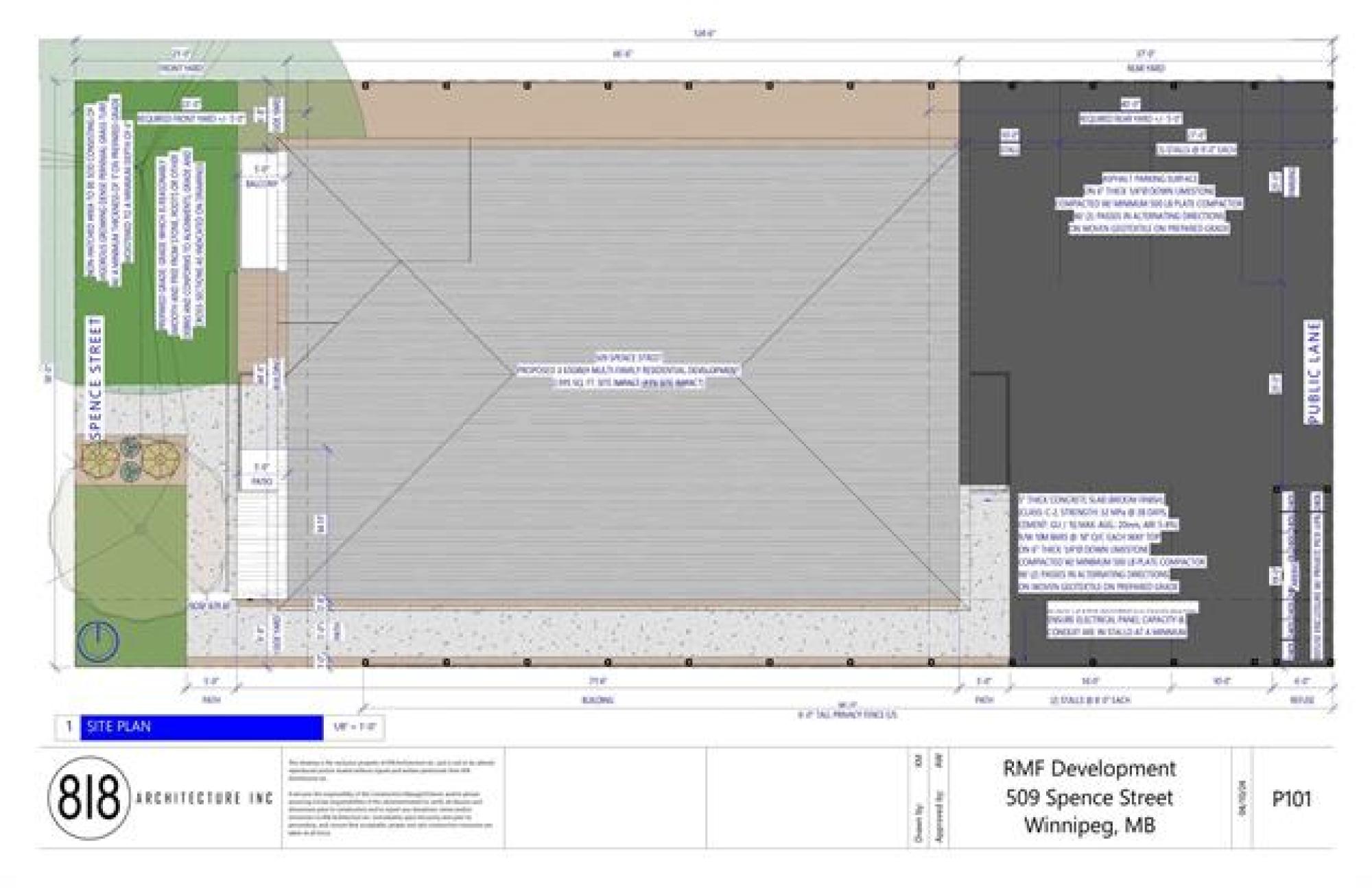1372x888 pixels.
Task: Click the P101 sheet number
Action: click(x=1291, y=799)
